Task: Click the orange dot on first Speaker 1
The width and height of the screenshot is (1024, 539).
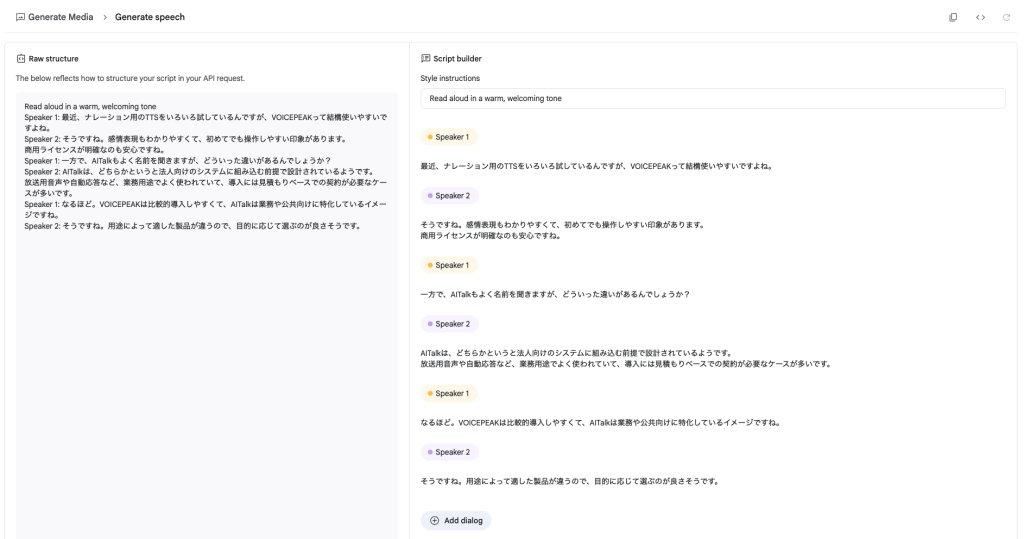Action: point(430,137)
